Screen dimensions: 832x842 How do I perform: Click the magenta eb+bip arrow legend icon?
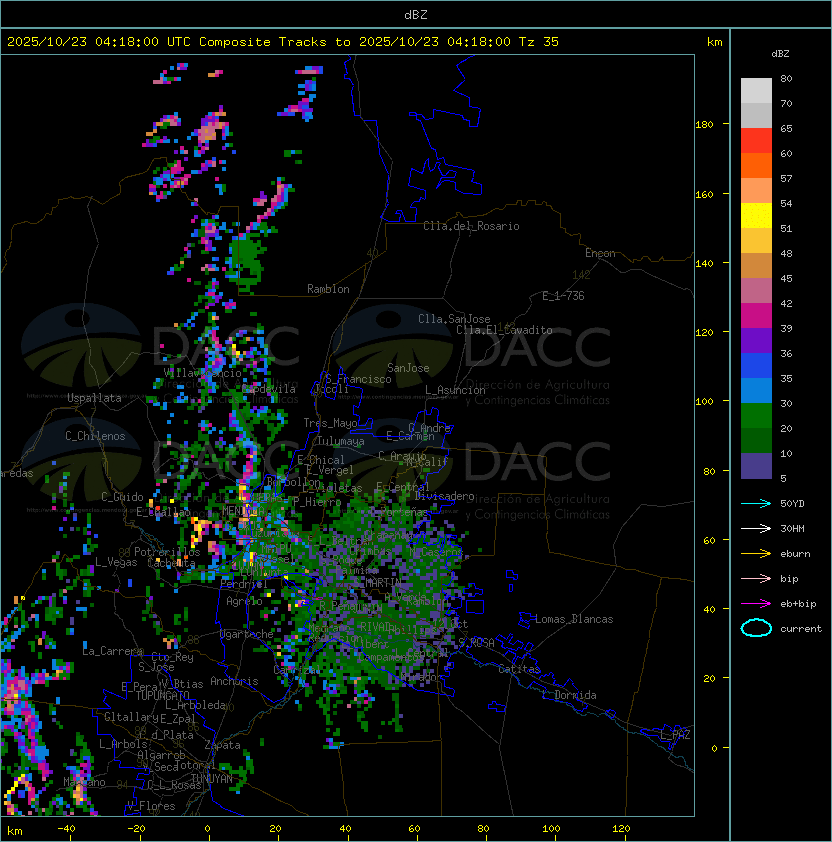[x=756, y=604]
